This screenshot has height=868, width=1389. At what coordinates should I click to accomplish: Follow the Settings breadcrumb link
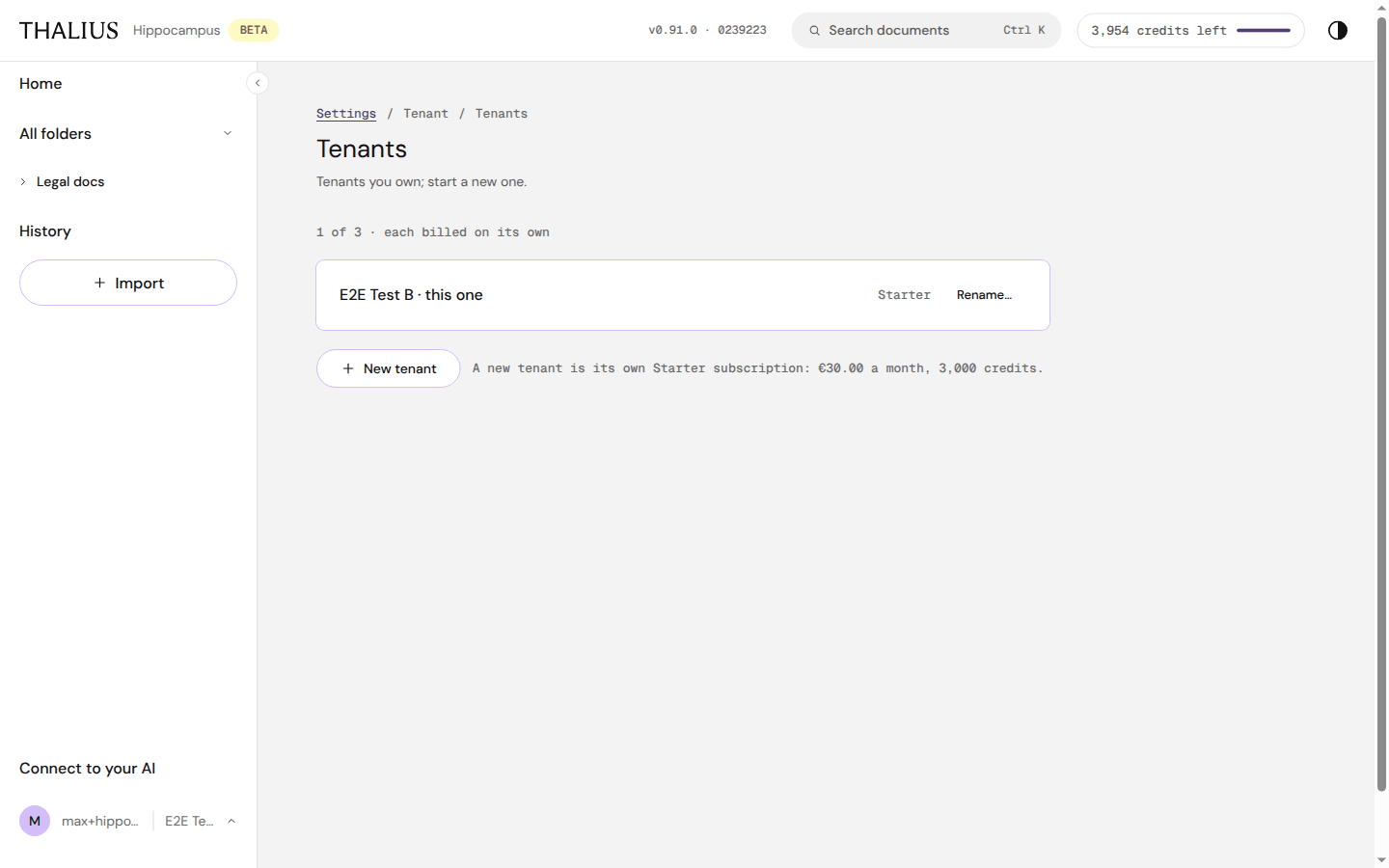tap(346, 114)
